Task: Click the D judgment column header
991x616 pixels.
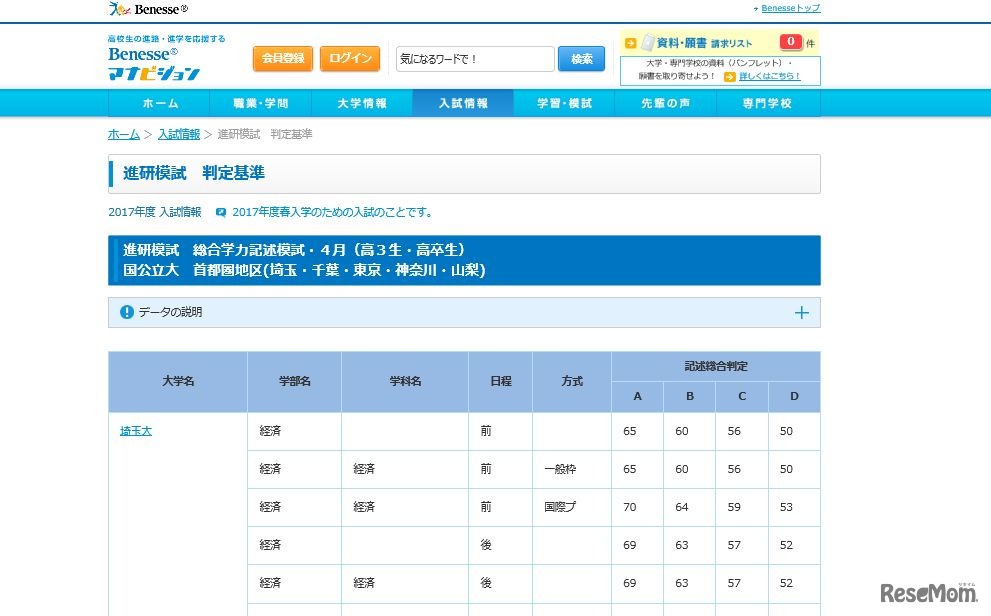Action: [x=794, y=396]
